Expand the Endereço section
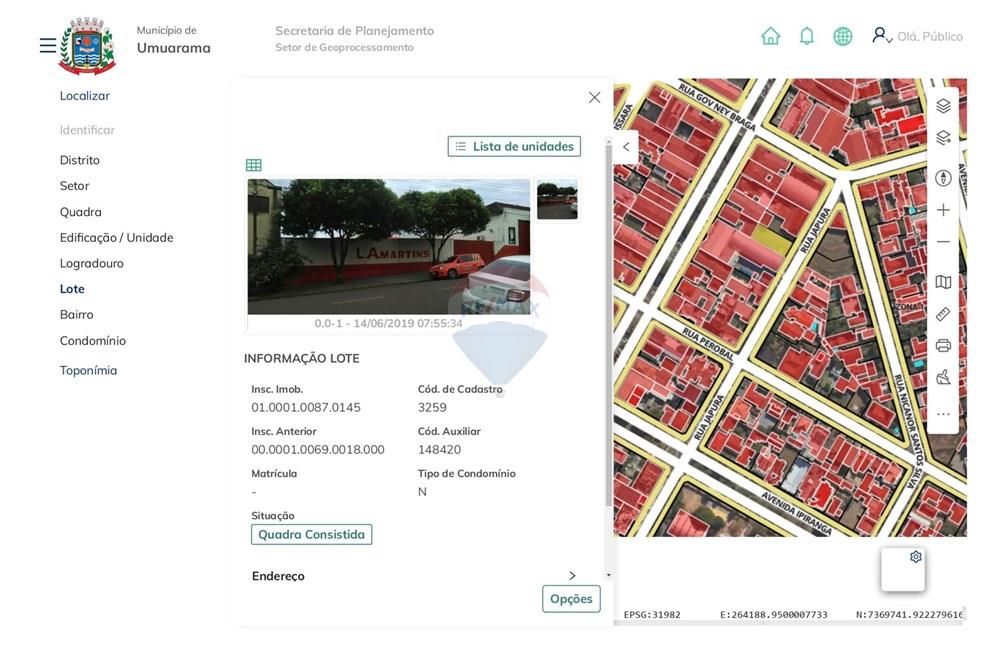The width and height of the screenshot is (1000, 667). (x=572, y=575)
